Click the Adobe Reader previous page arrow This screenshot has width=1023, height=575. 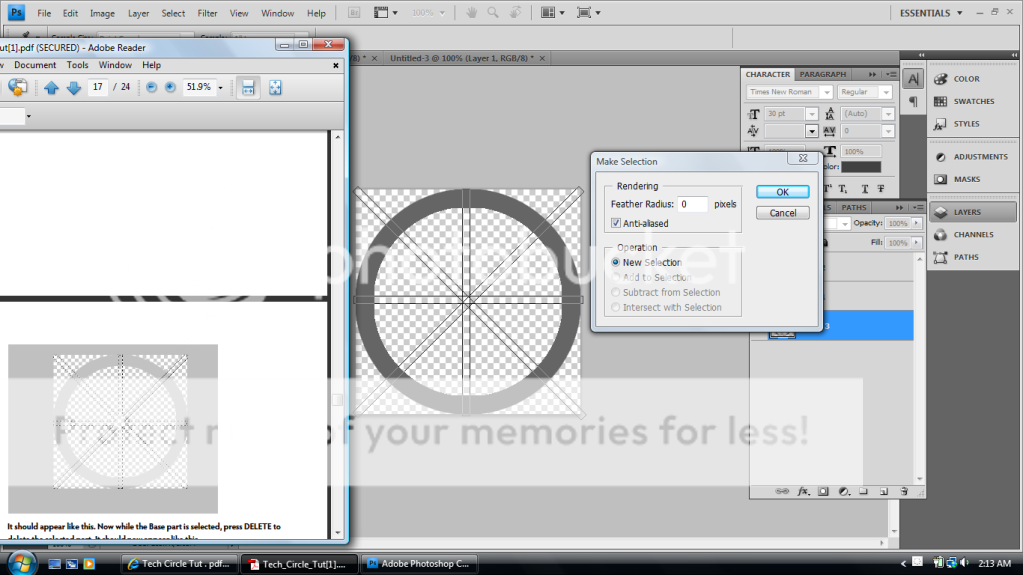(51, 88)
